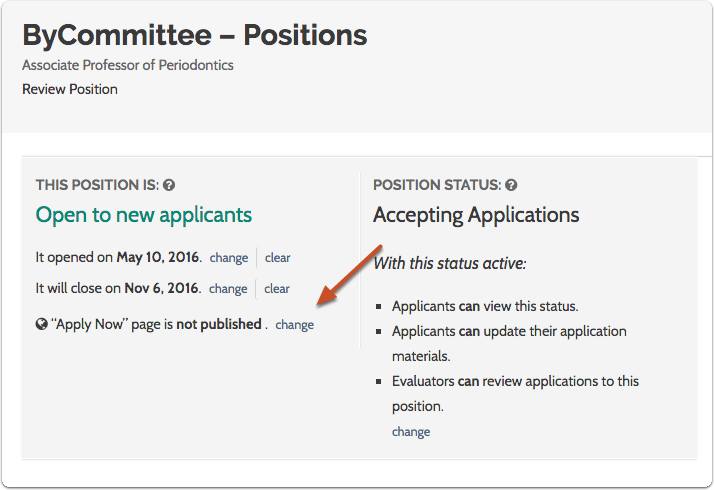Click "With this status active:" text

point(450,263)
